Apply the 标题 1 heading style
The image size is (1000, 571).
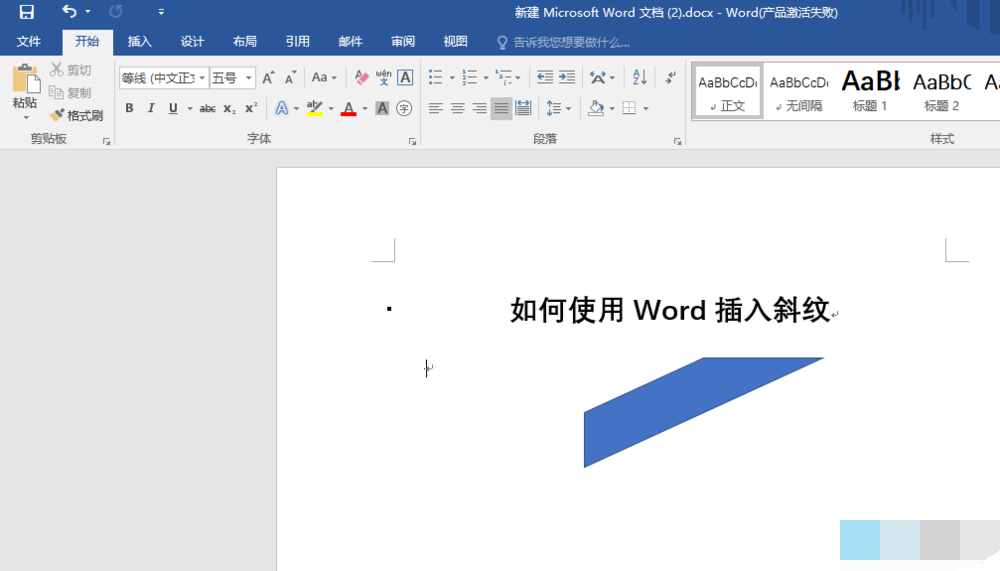870,91
